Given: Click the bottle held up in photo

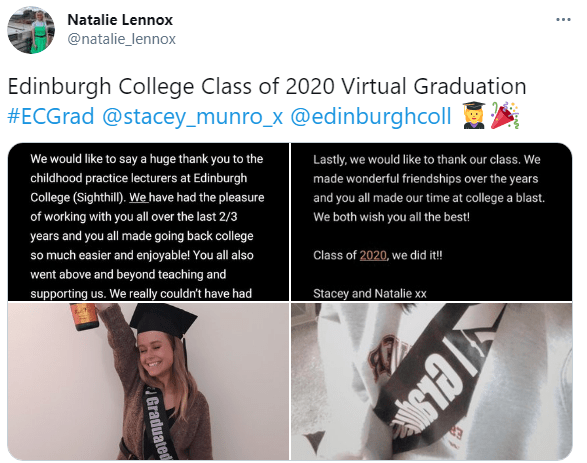Looking at the screenshot, I should point(84,317).
